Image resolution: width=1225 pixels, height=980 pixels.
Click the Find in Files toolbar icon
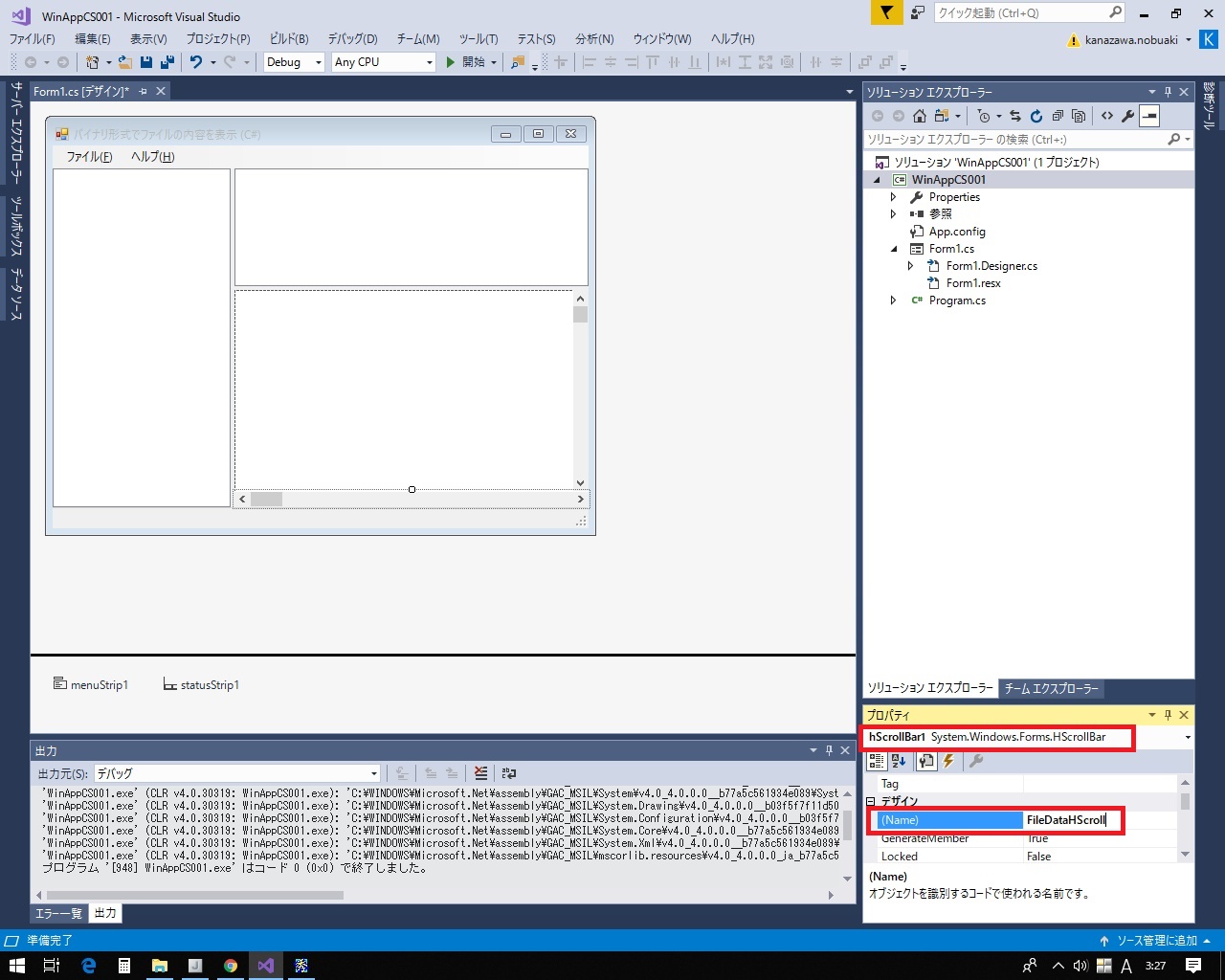pyautogui.click(x=518, y=62)
